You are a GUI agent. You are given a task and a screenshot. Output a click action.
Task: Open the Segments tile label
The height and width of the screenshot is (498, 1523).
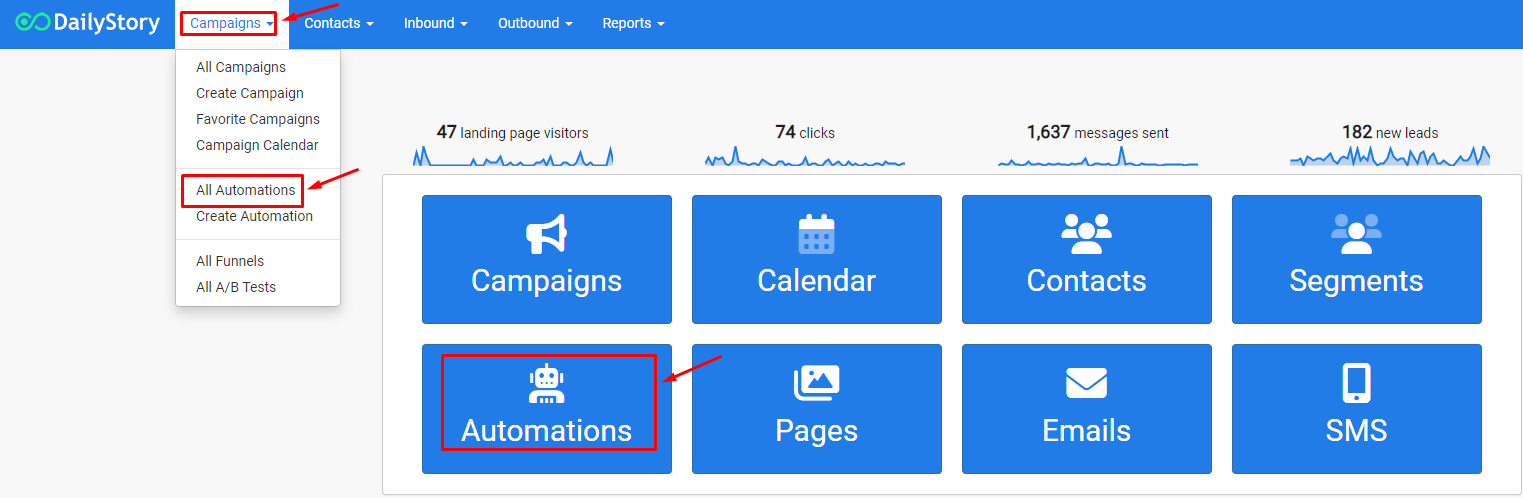tap(1356, 281)
